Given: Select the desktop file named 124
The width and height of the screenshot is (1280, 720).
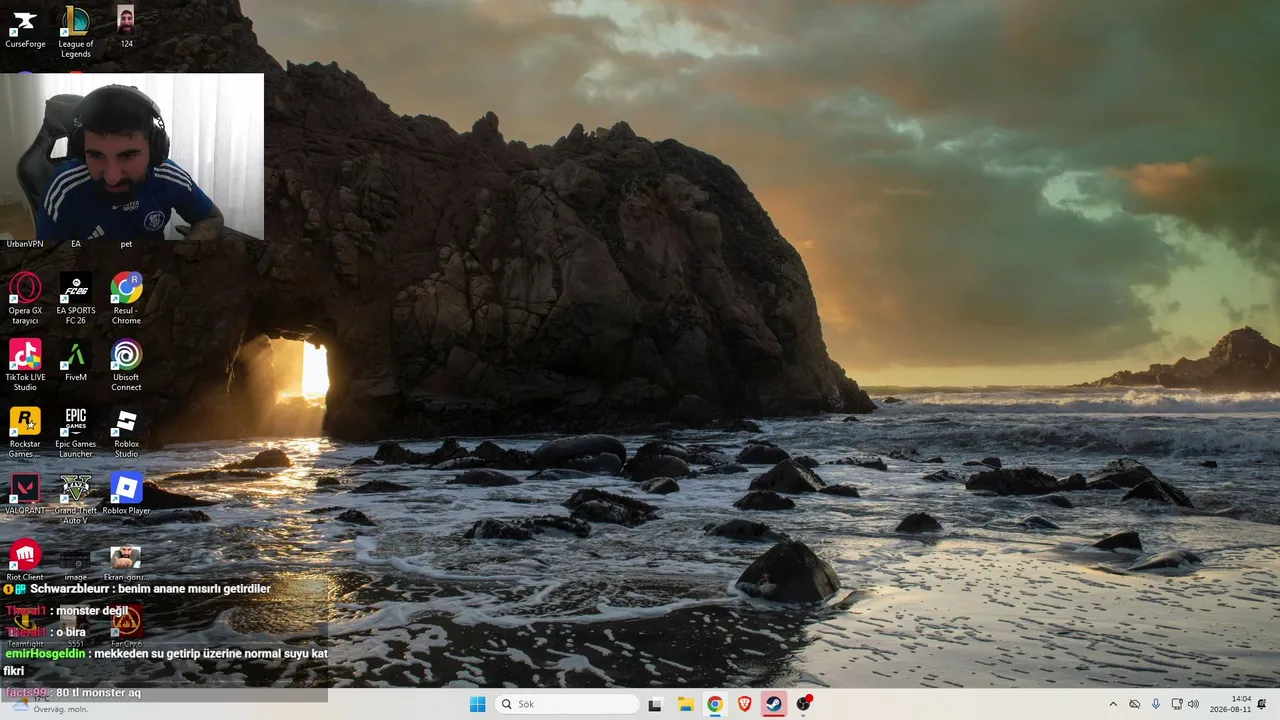Looking at the screenshot, I should [x=126, y=28].
